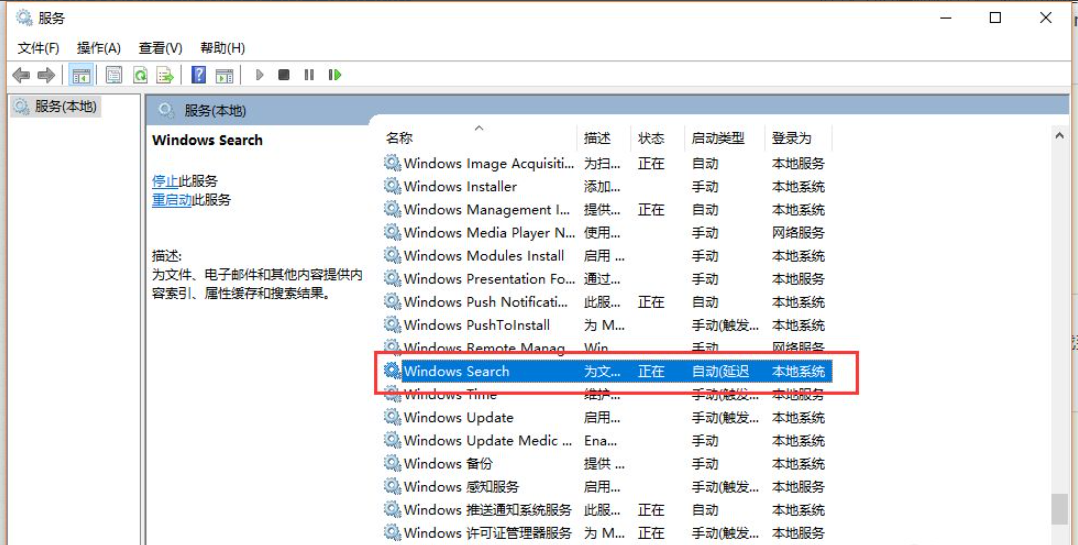1078x545 pixels.
Task: Open the 文件(F) menu
Action: point(38,48)
